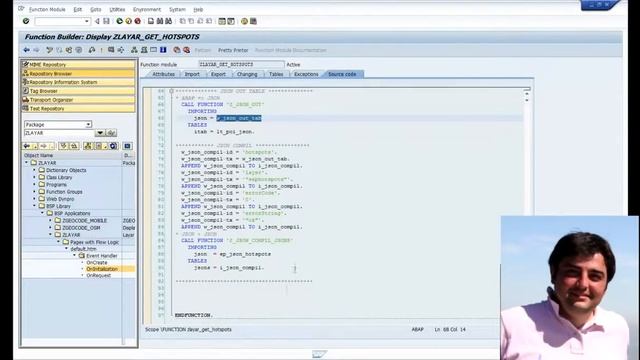Screen dimensions: 640x360
Task: Click the source editor vertical scrollbar up arrow
Action: (527, 94)
